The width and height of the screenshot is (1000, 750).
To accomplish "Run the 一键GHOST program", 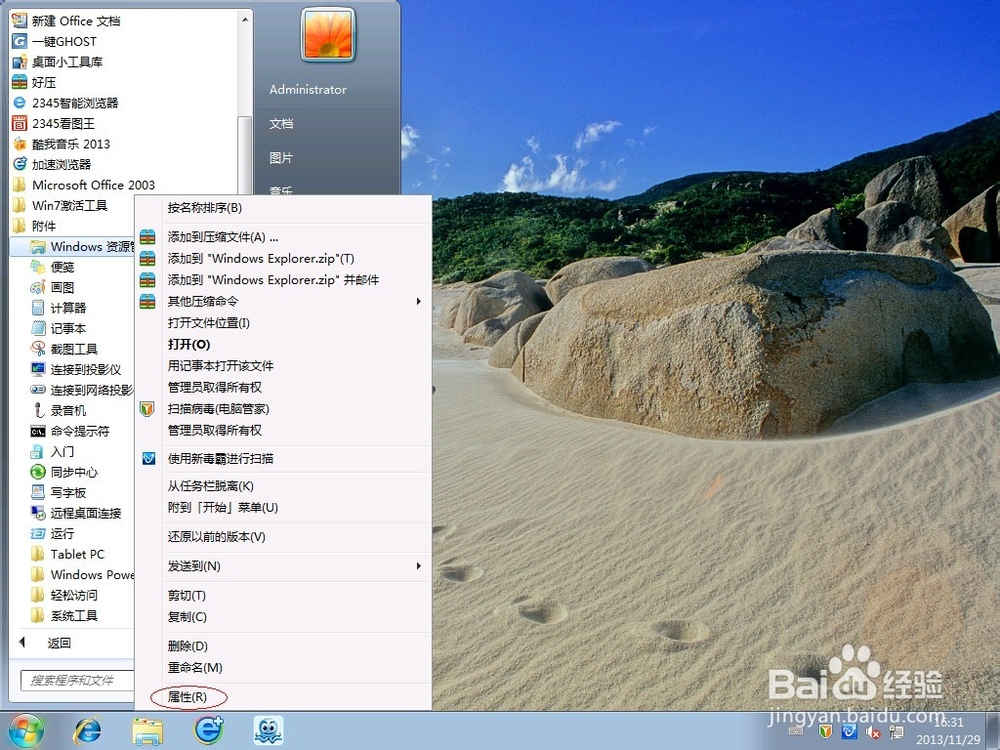I will (x=60, y=41).
